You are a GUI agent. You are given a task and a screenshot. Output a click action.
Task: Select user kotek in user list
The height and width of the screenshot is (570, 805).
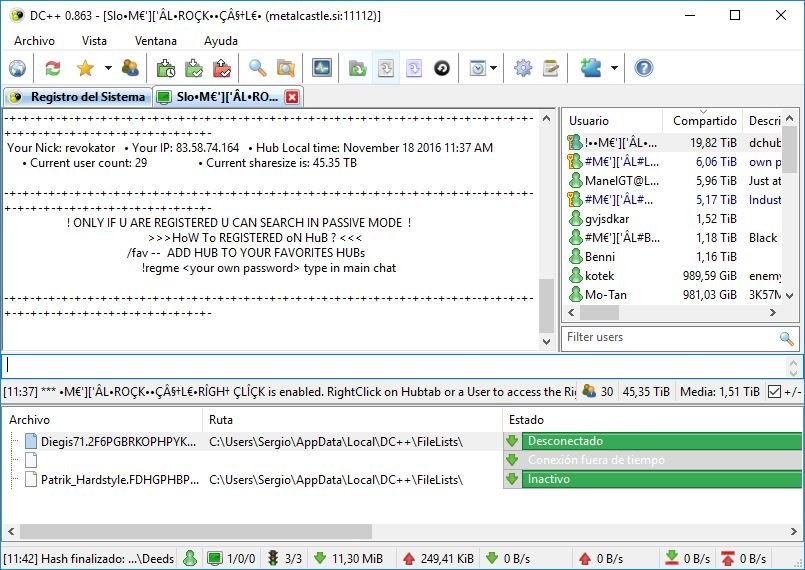pyautogui.click(x=674, y=276)
